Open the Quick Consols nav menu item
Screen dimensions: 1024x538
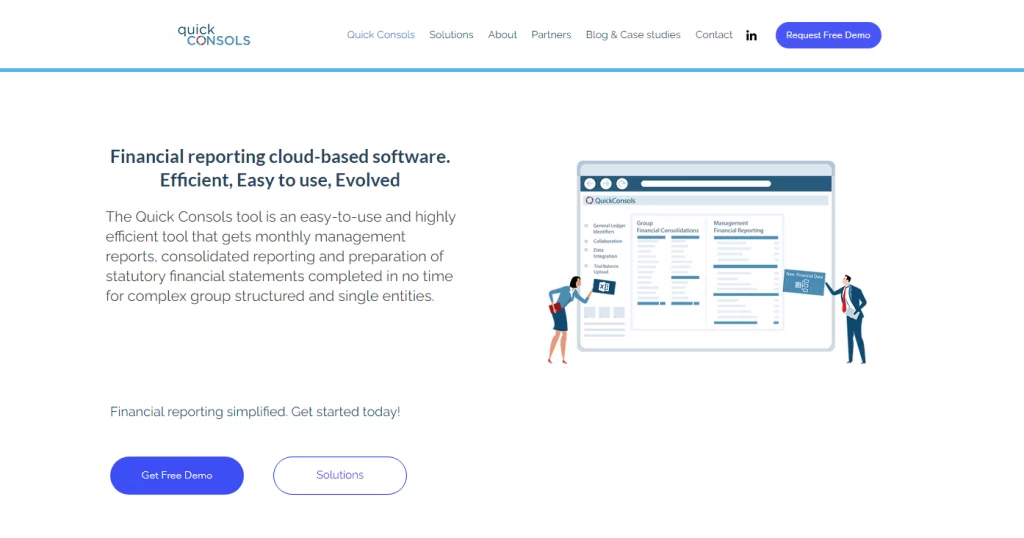380,35
